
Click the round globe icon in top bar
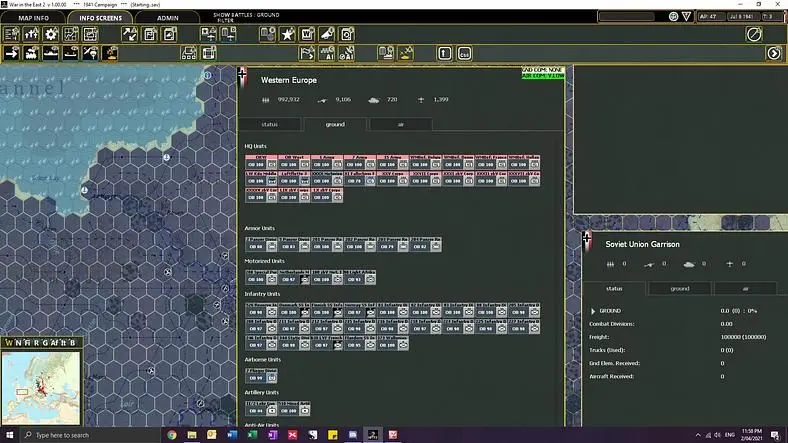(673, 17)
